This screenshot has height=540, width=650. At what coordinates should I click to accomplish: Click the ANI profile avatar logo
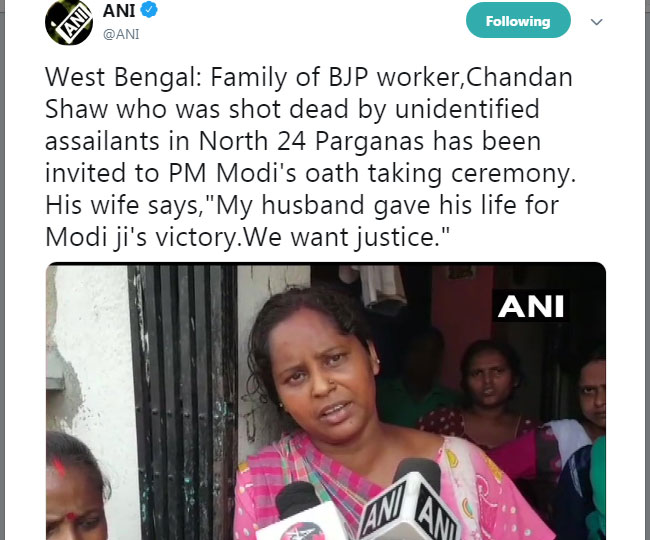pos(69,22)
